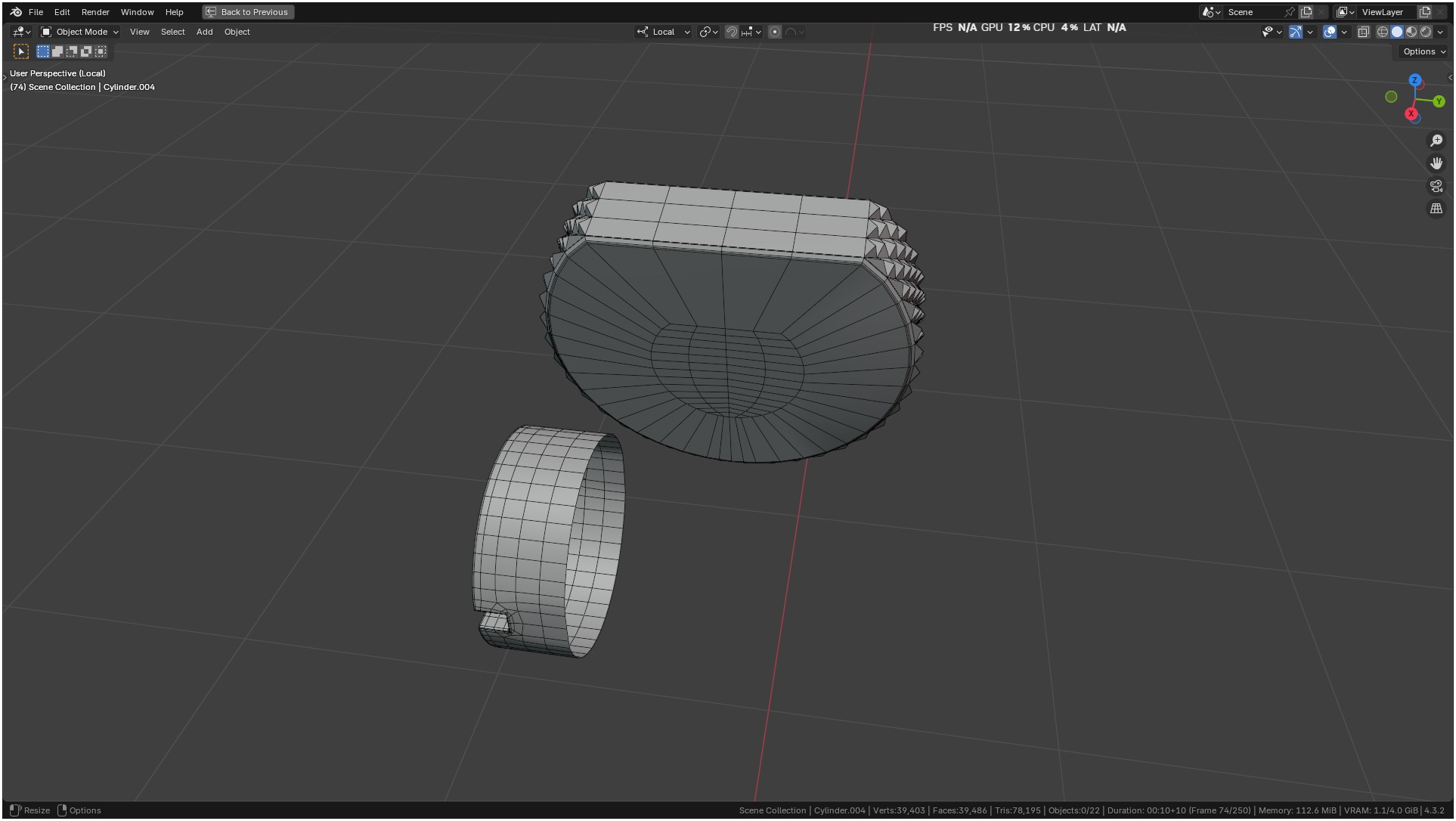Open the Add menu in viewport header

pos(204,32)
